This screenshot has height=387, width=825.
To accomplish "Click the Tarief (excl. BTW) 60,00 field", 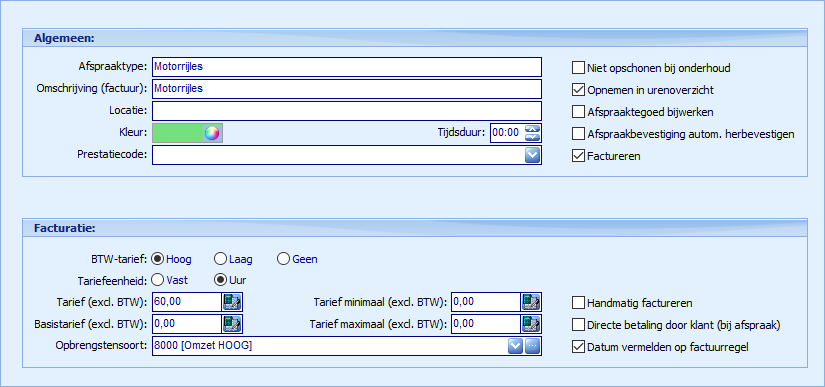I will pos(187,302).
